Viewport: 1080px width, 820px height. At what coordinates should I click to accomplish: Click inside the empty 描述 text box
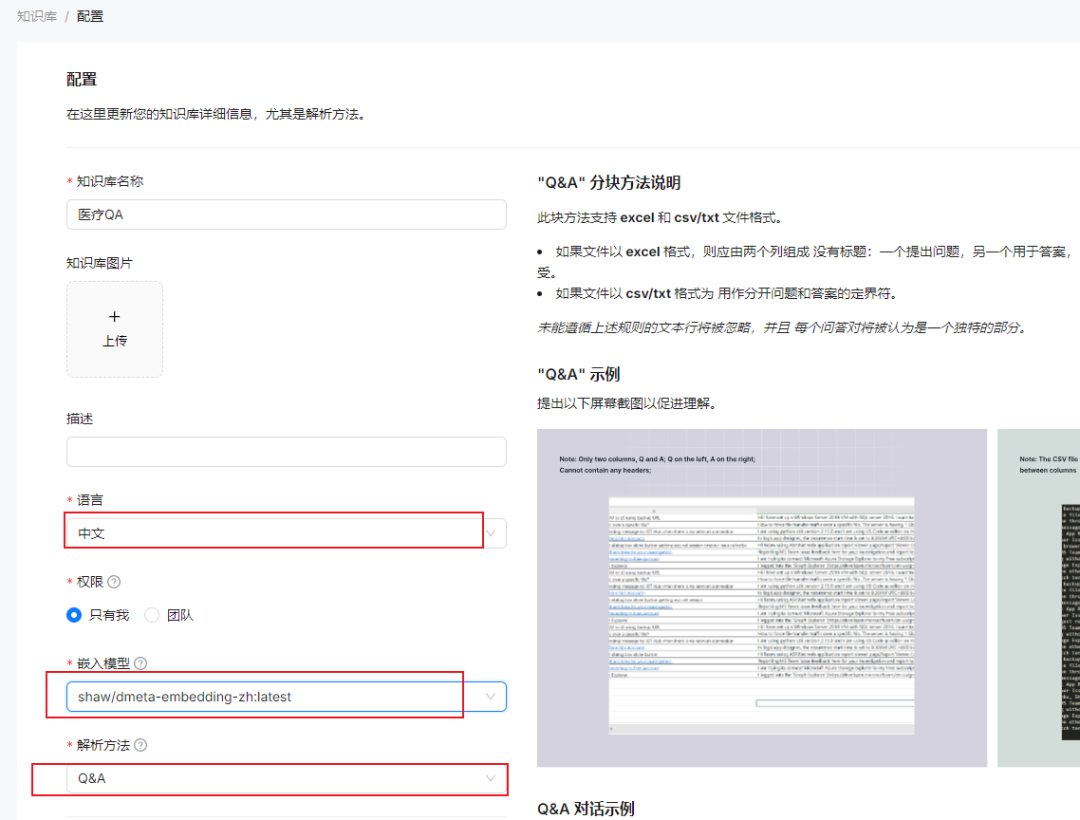(286, 451)
